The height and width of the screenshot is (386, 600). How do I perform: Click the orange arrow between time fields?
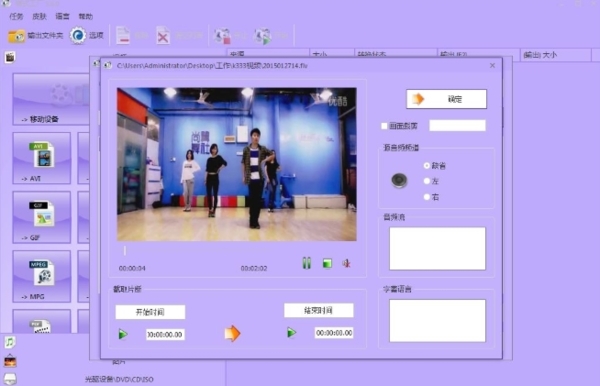[x=232, y=334]
